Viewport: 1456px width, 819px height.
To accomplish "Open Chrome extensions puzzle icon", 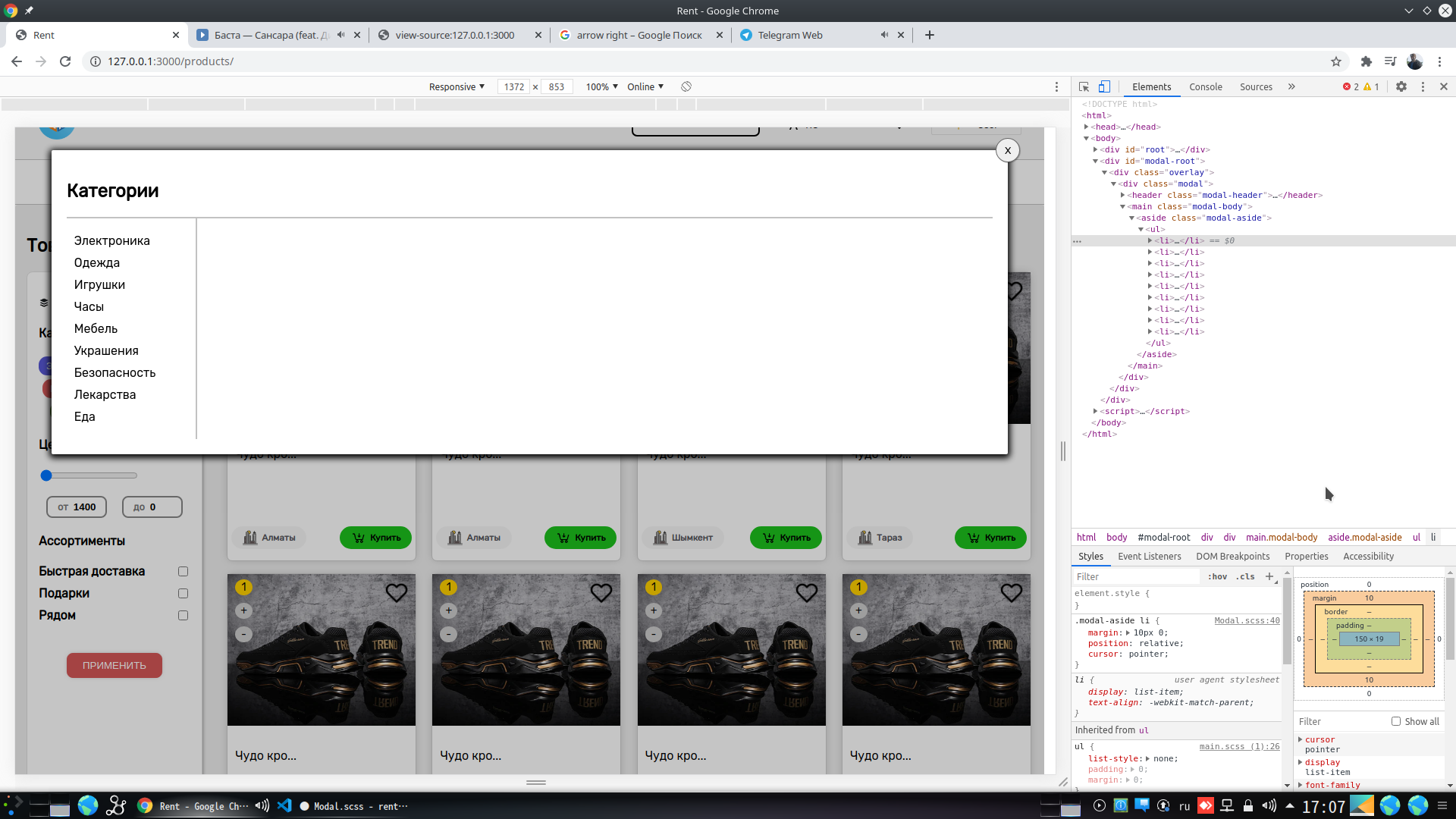I will [x=1366, y=61].
